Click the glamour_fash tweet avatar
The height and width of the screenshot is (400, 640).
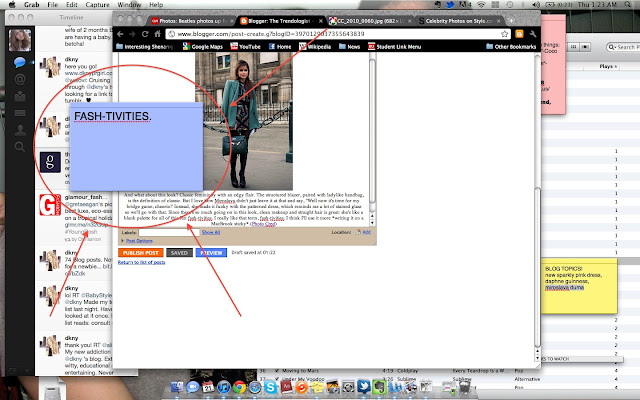point(50,205)
